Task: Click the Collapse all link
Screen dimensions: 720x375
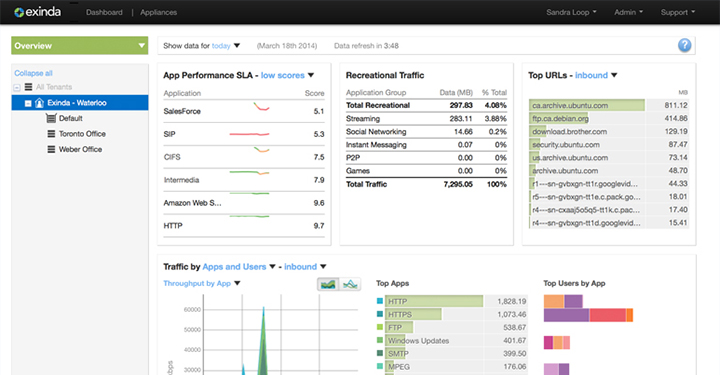Action: pyautogui.click(x=33, y=73)
